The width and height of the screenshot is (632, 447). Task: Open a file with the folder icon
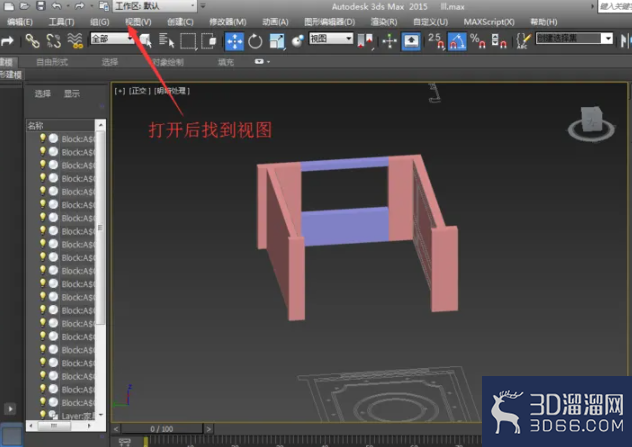pyautogui.click(x=25, y=6)
